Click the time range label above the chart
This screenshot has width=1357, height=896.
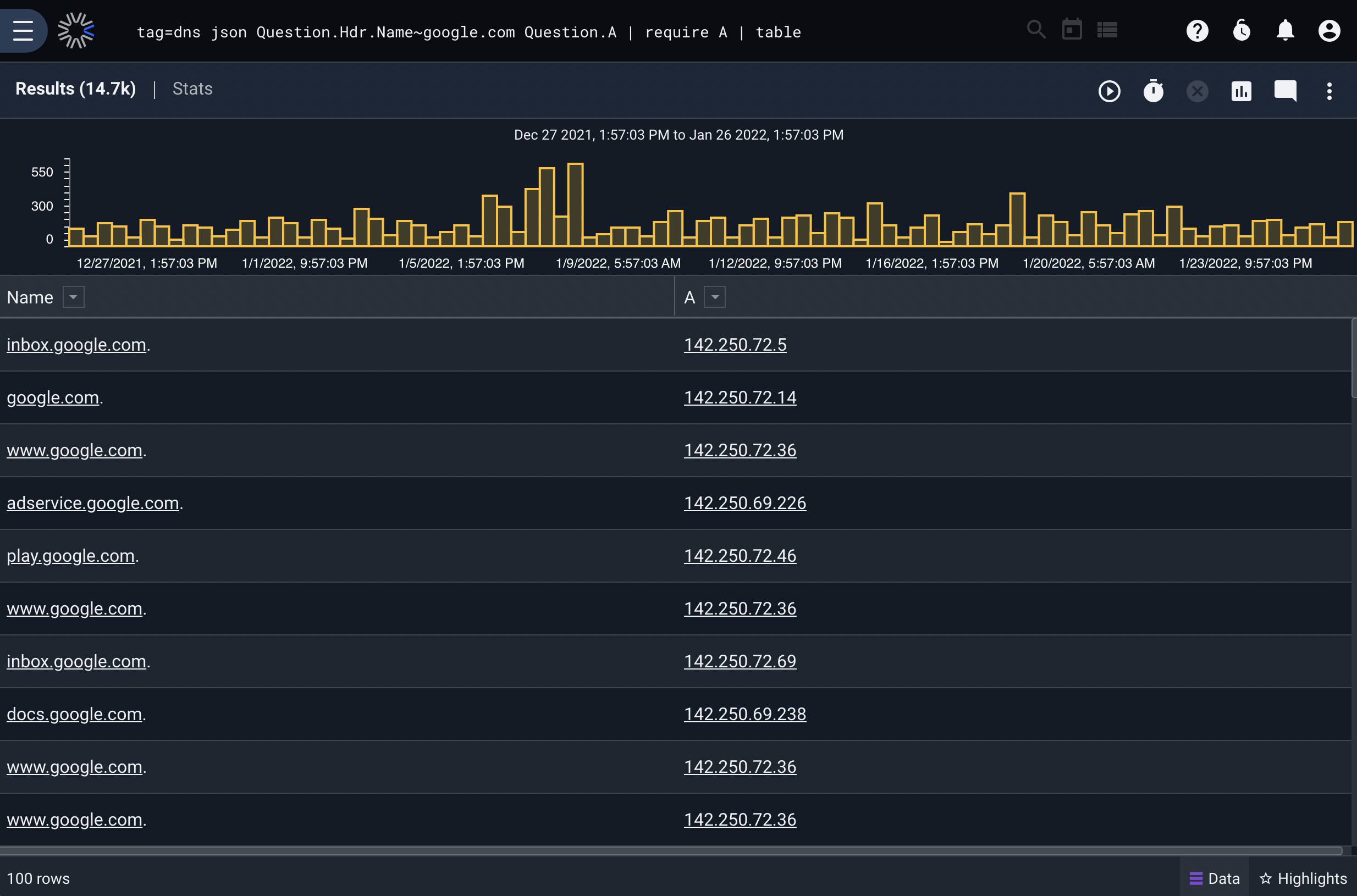pos(678,135)
